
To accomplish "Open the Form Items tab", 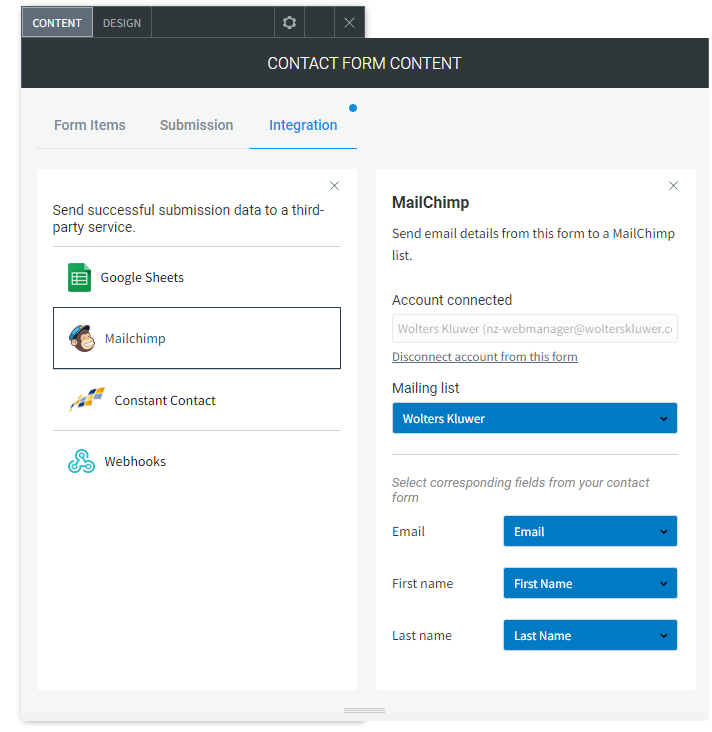I will (90, 125).
